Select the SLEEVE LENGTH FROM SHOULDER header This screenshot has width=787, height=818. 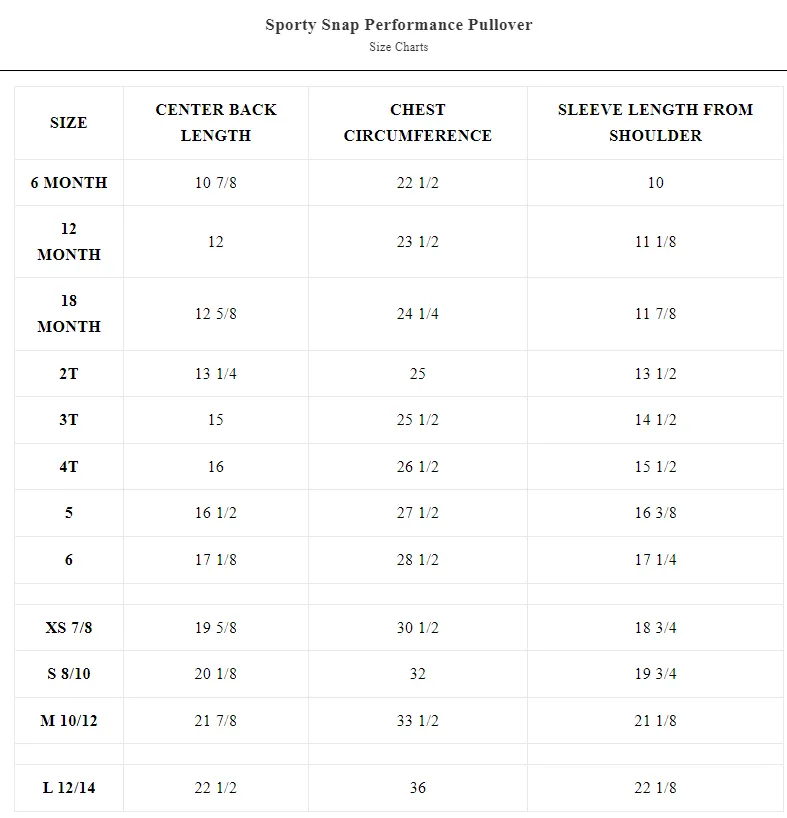tap(656, 123)
